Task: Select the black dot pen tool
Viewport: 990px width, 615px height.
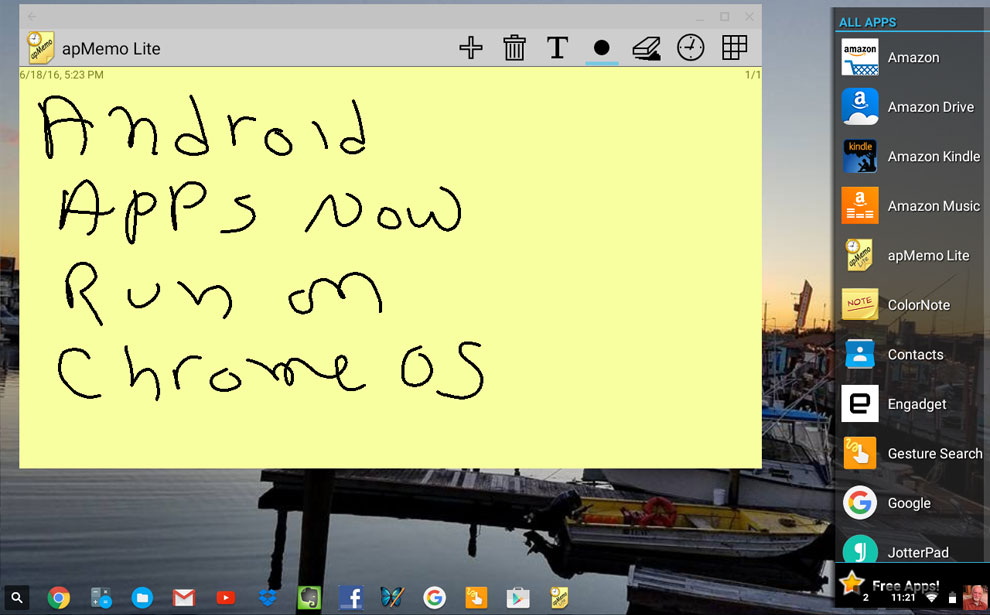Action: click(x=602, y=48)
